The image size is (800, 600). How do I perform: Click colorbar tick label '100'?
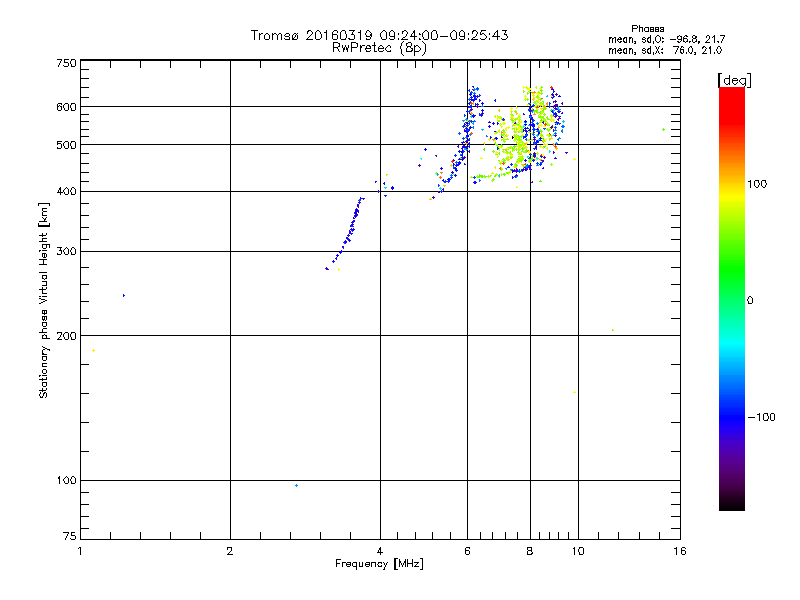click(x=757, y=184)
